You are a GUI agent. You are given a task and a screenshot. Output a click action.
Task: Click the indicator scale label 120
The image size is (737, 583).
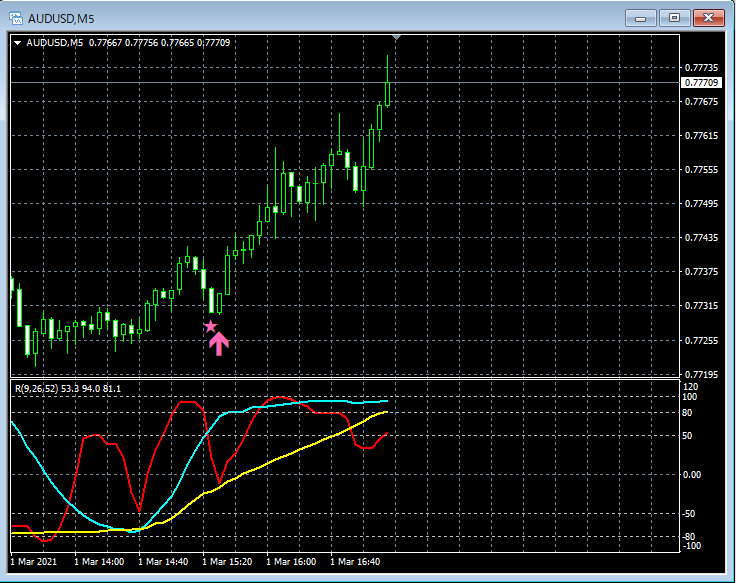(x=690, y=387)
